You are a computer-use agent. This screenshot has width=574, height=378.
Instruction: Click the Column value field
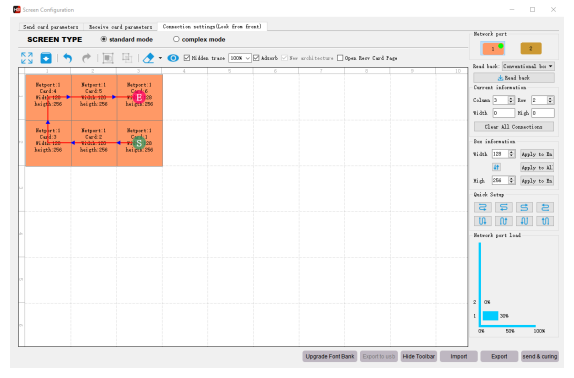(x=500, y=100)
